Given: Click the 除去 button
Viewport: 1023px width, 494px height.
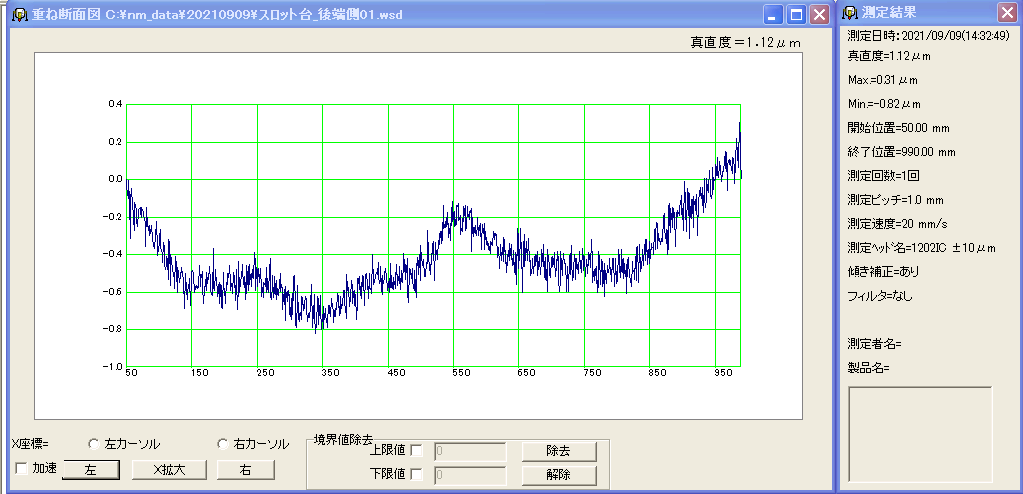Looking at the screenshot, I should pos(558,451).
